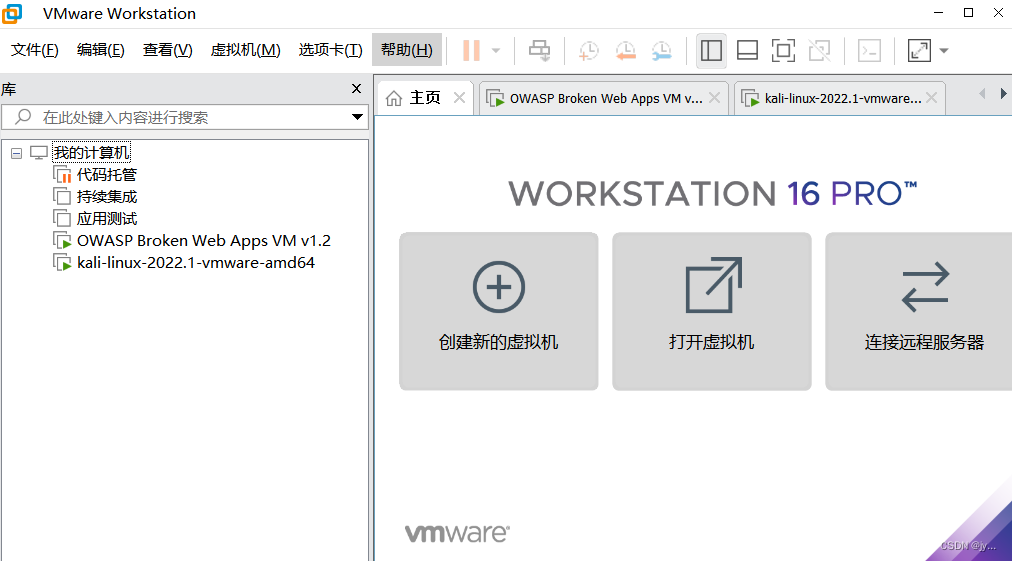The height and width of the screenshot is (561, 1012).
Task: Click send Ctrl+Alt+Del toolbar icon
Action: click(x=540, y=50)
